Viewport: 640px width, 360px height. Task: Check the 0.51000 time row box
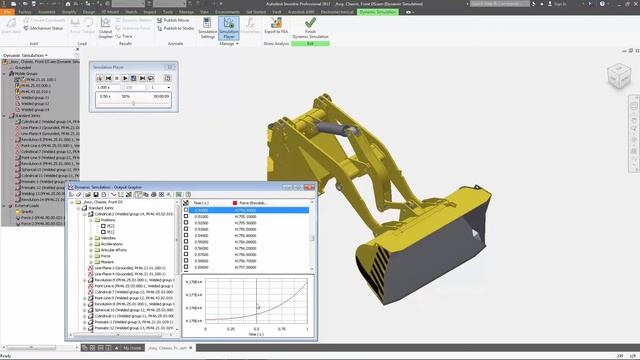pyautogui.click(x=186, y=216)
